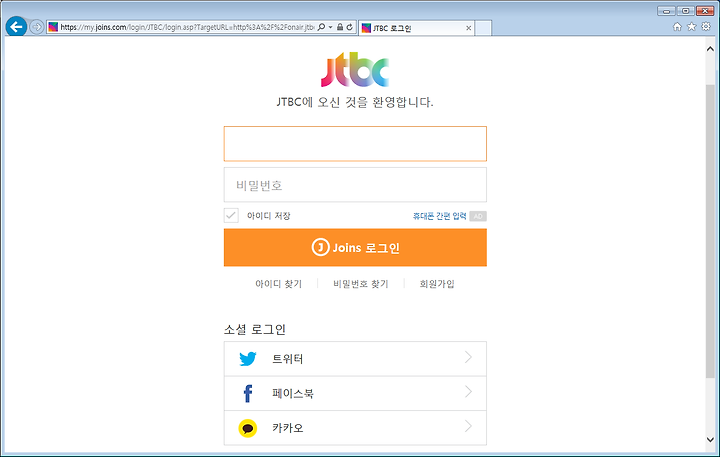Open Favorites star icon
This screenshot has height=457, width=720.
click(692, 27)
